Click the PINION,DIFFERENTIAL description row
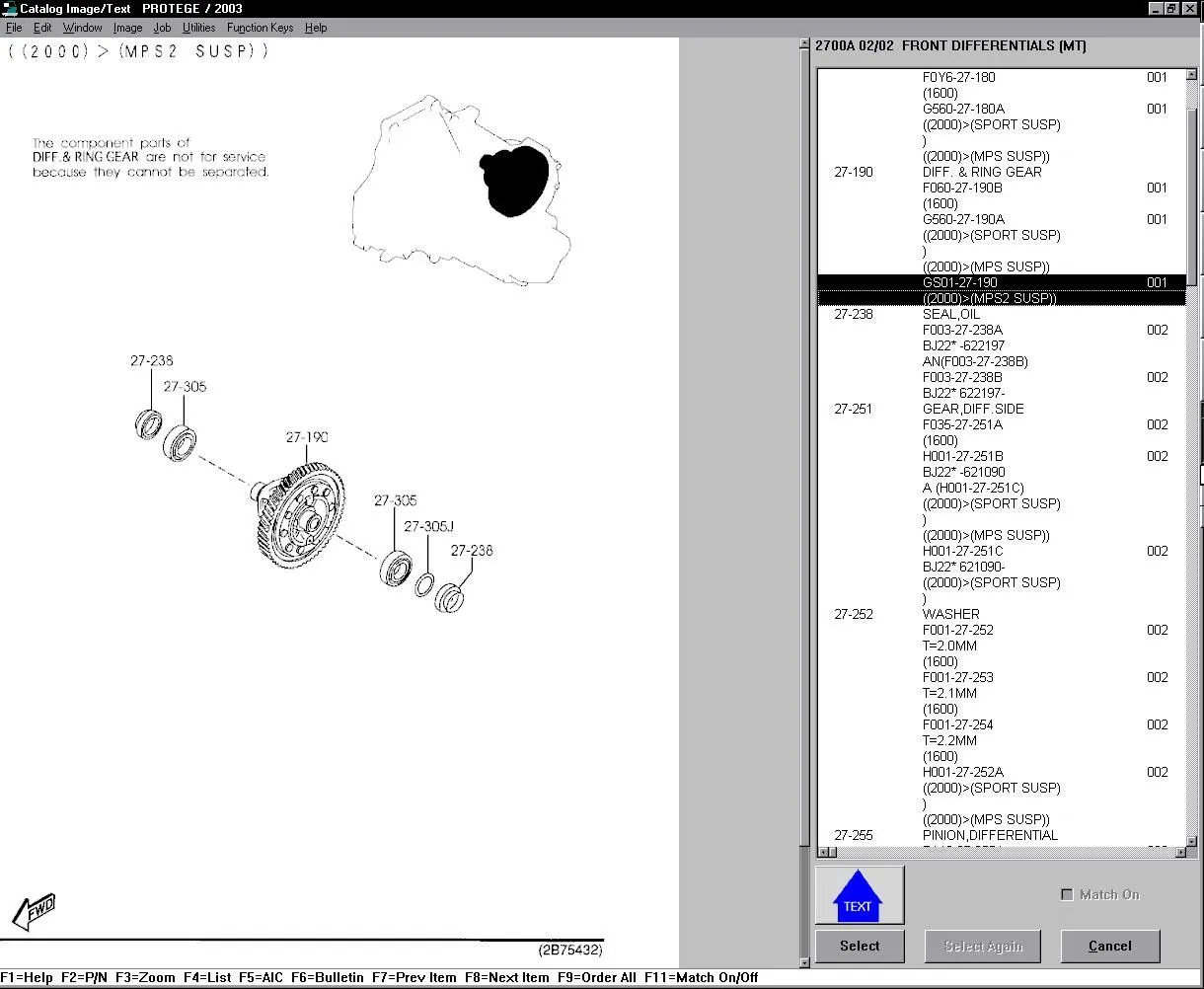1204x989 pixels. pos(990,835)
